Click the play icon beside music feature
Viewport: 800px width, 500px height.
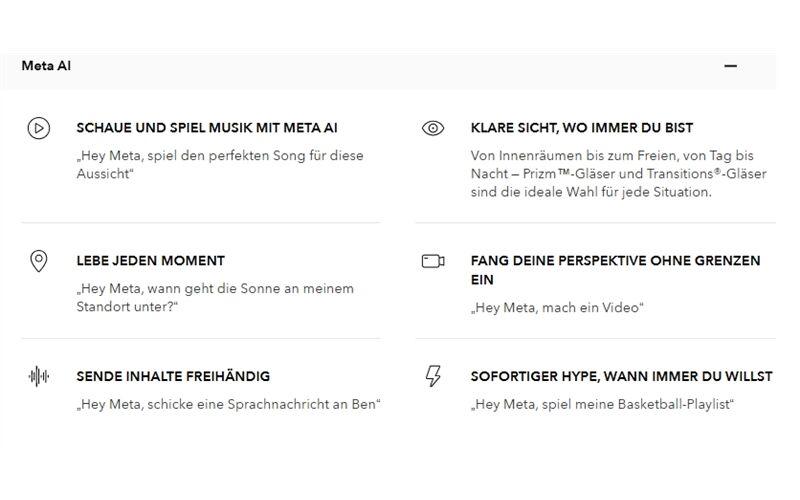point(38,128)
